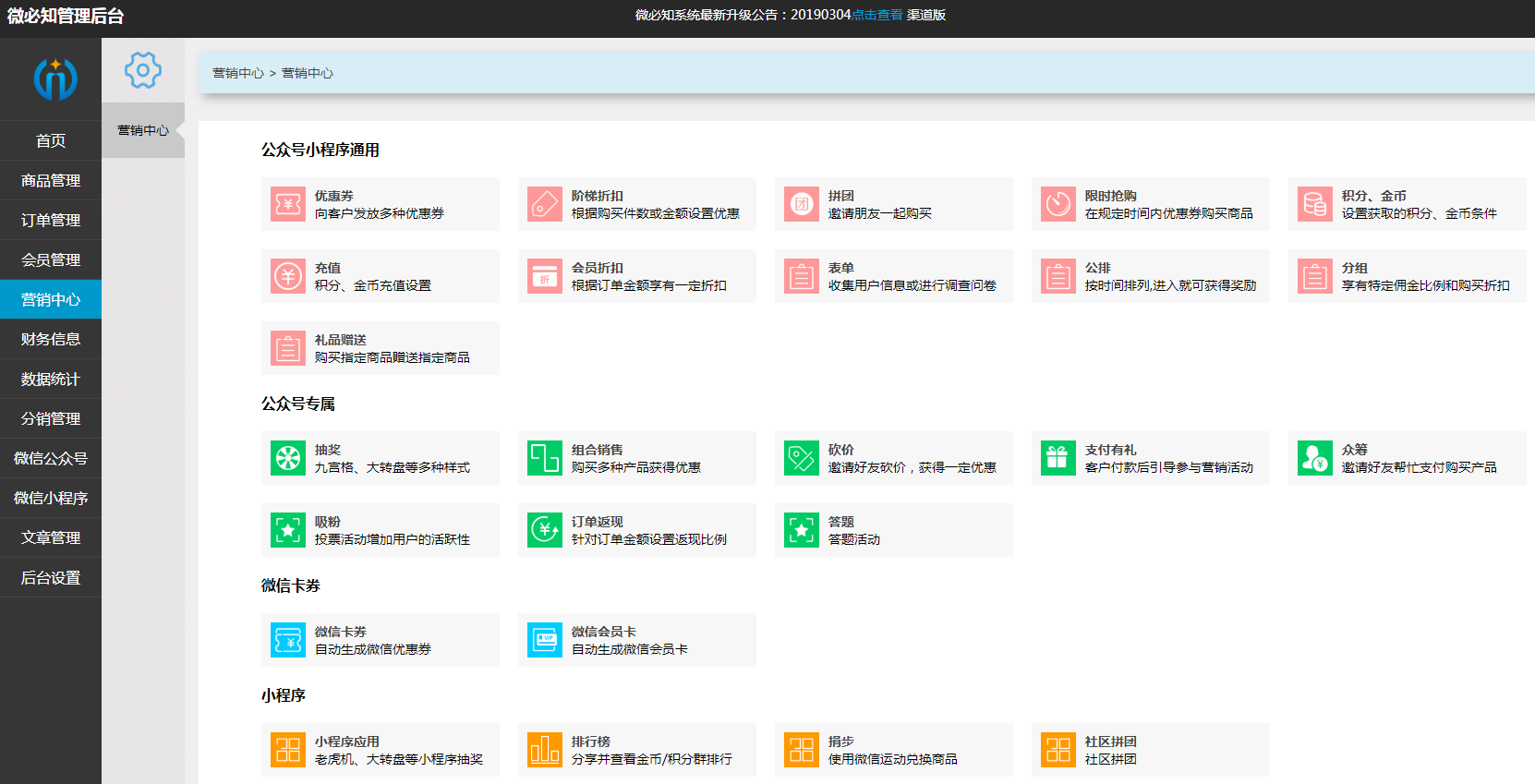The width and height of the screenshot is (1535, 784).
Task: Open the tiered discount (阶梯折扣) tag icon
Action: pyautogui.click(x=545, y=204)
